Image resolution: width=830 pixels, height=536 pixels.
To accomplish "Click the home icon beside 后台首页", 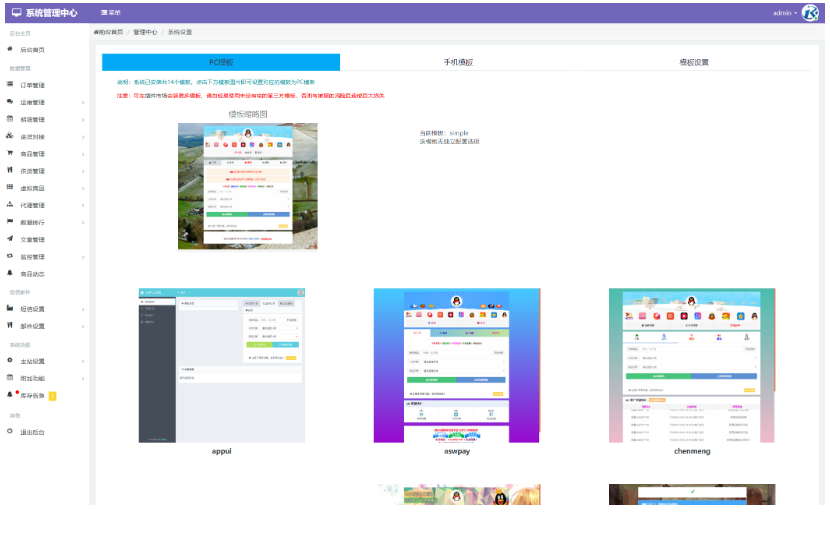I will click(10, 49).
